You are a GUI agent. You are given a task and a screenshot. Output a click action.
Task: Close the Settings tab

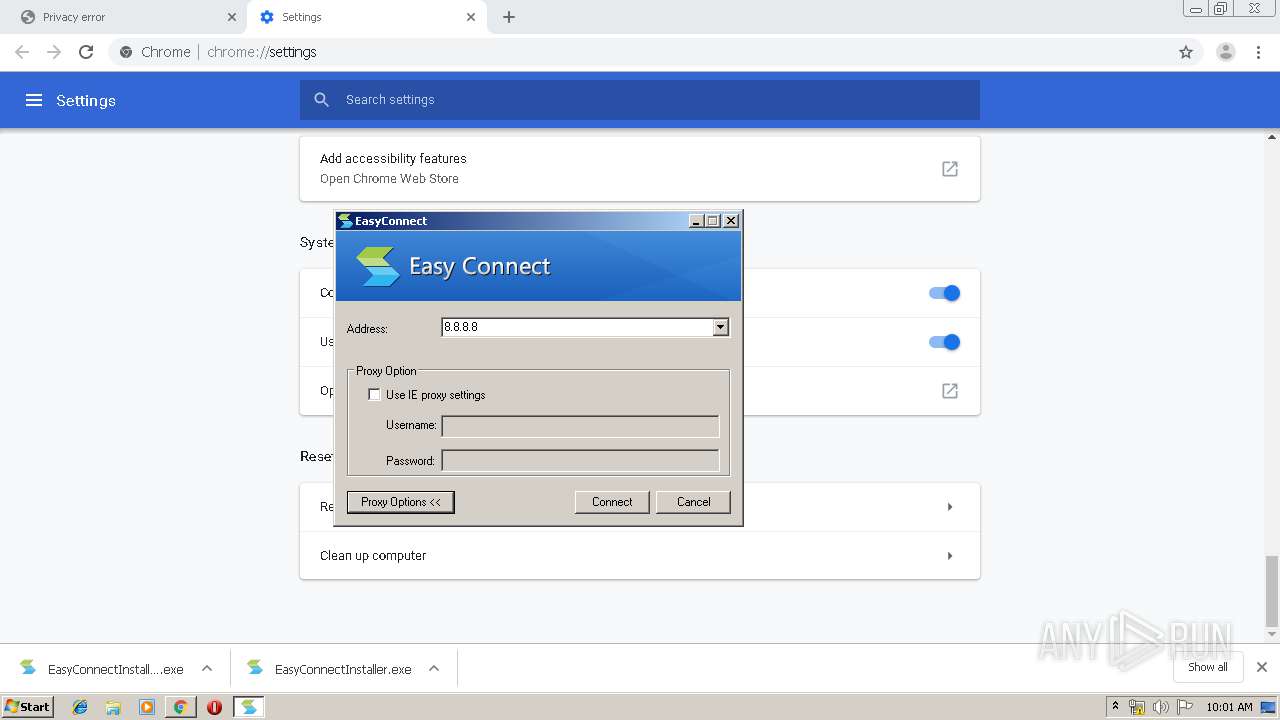tap(471, 17)
